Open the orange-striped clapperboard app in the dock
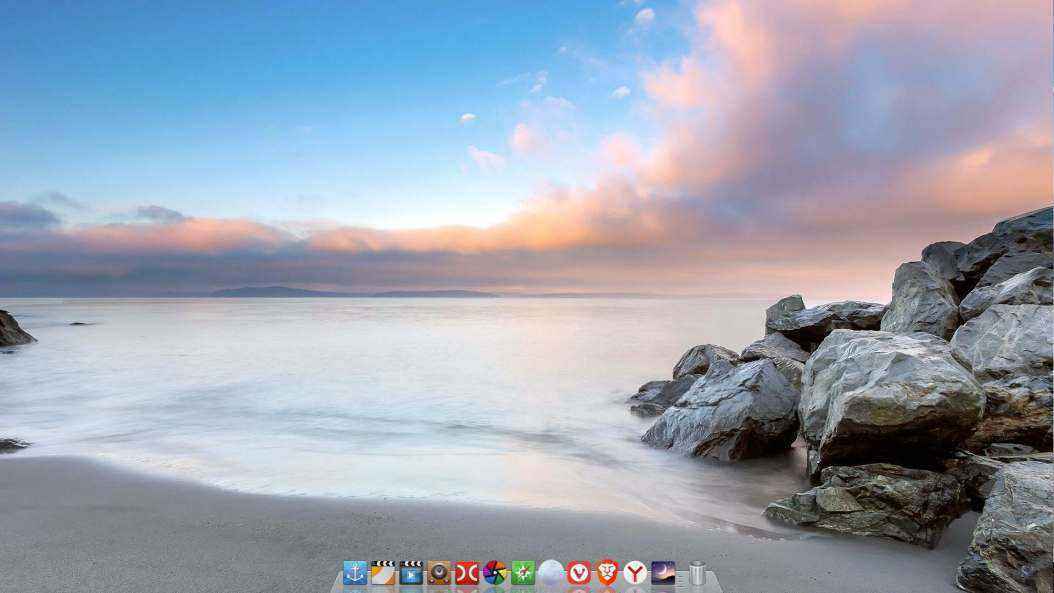This screenshot has height=593, width=1054. [x=383, y=573]
